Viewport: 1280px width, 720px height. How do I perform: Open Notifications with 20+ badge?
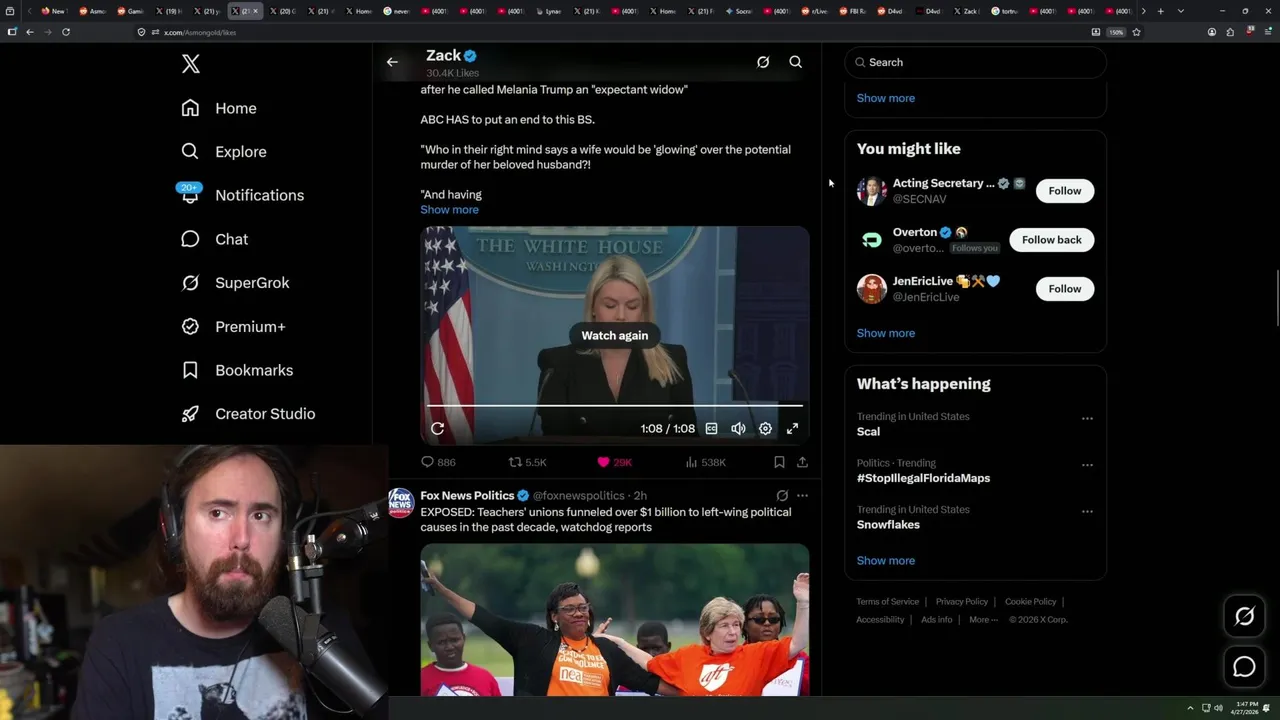(241, 195)
